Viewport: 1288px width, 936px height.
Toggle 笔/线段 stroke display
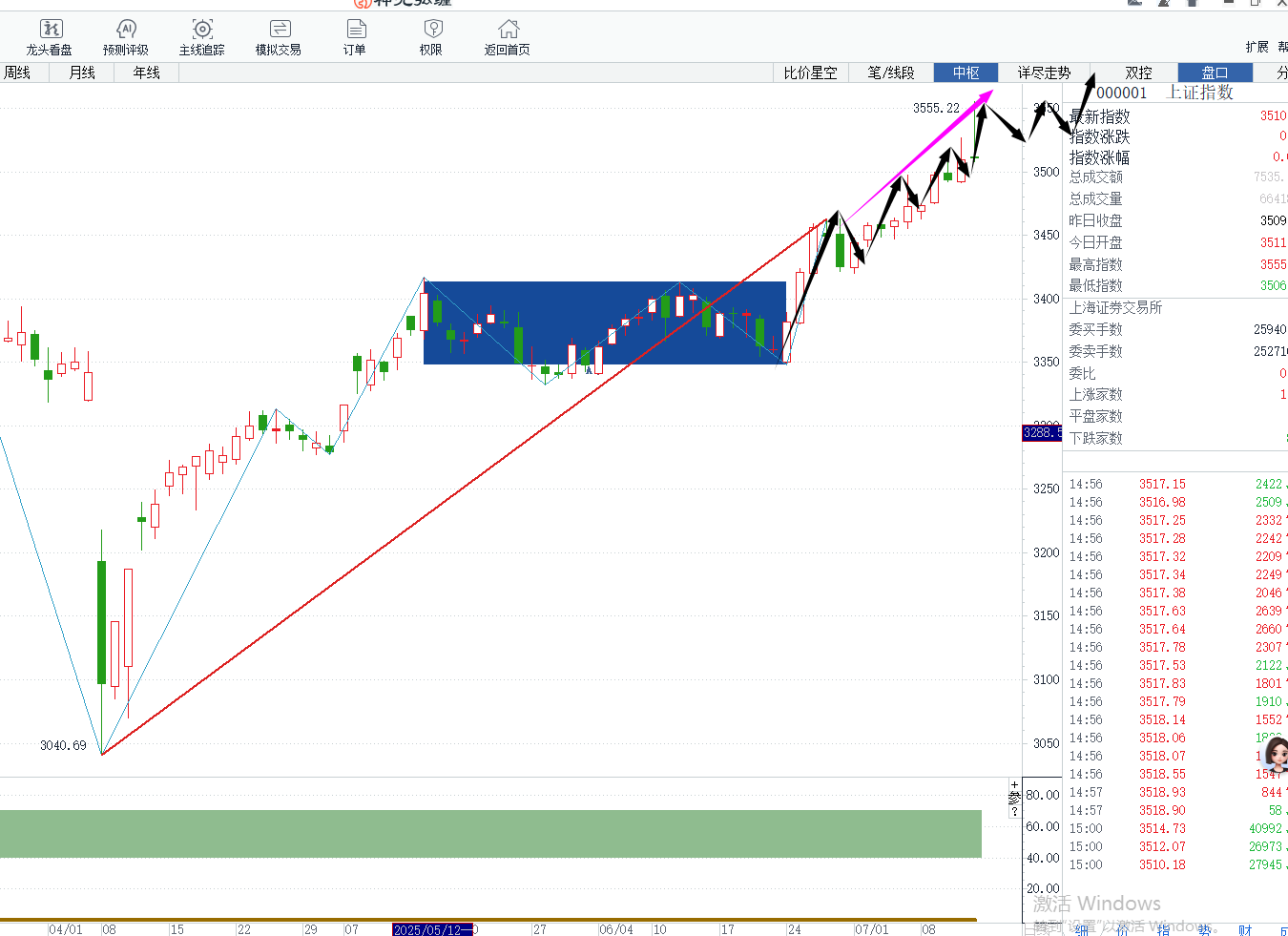pos(890,73)
